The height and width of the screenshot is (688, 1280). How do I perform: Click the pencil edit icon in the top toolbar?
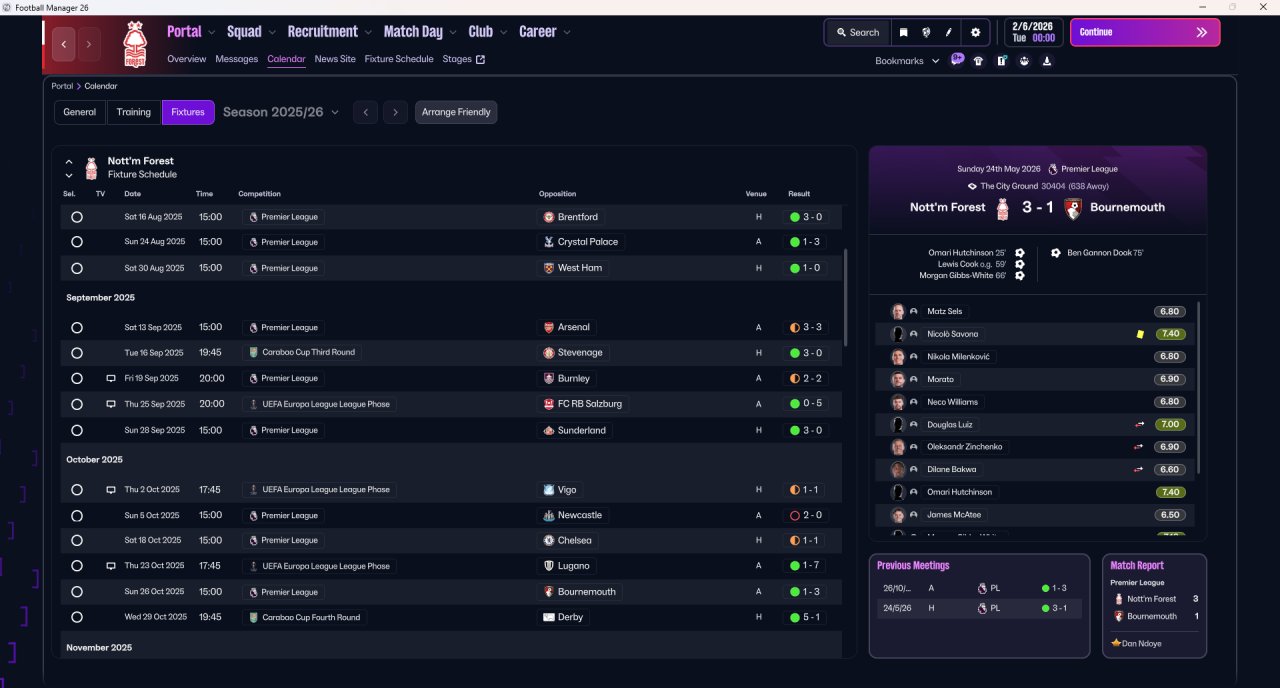[949, 32]
